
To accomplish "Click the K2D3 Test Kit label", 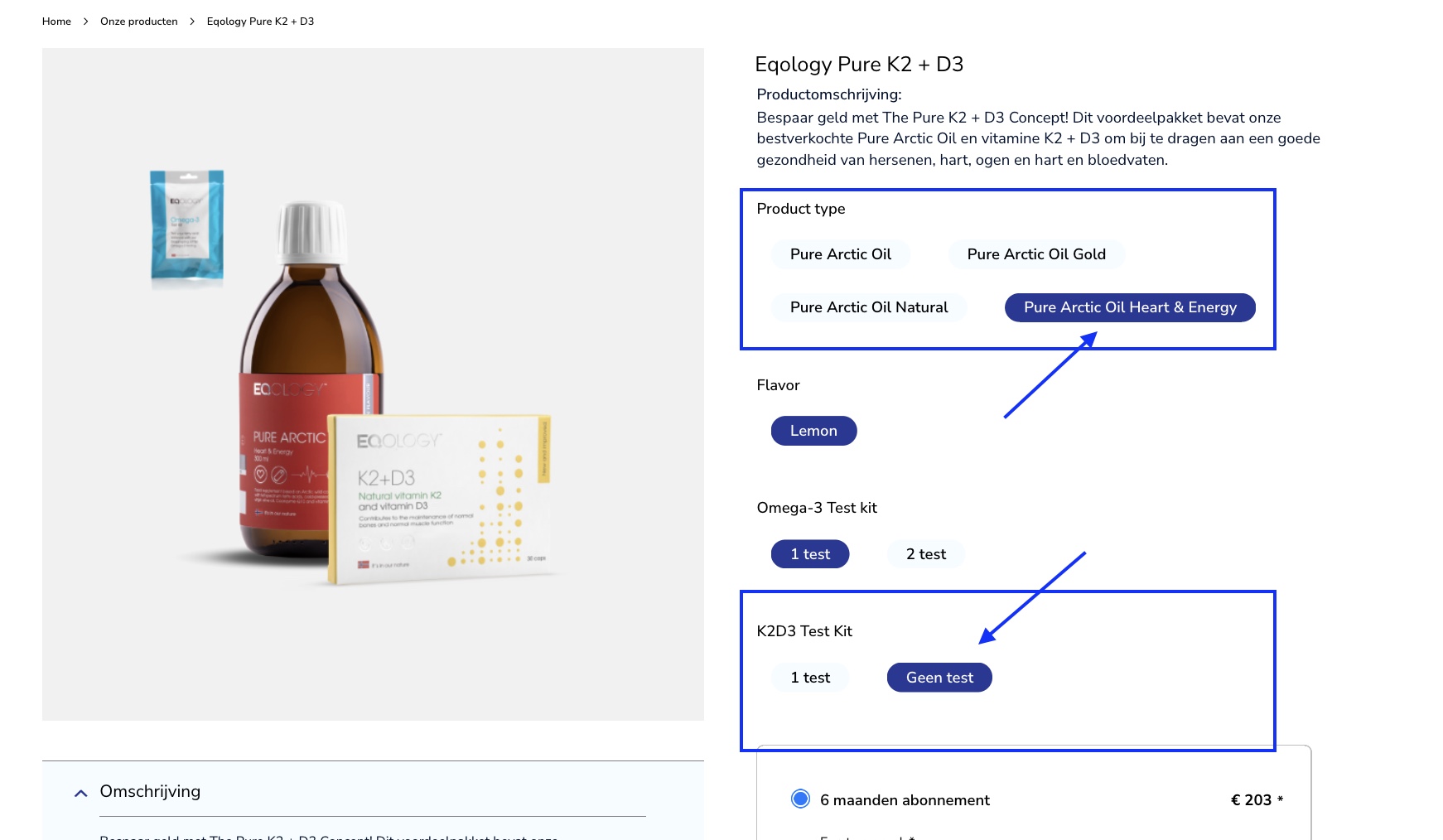I will tap(804, 631).
